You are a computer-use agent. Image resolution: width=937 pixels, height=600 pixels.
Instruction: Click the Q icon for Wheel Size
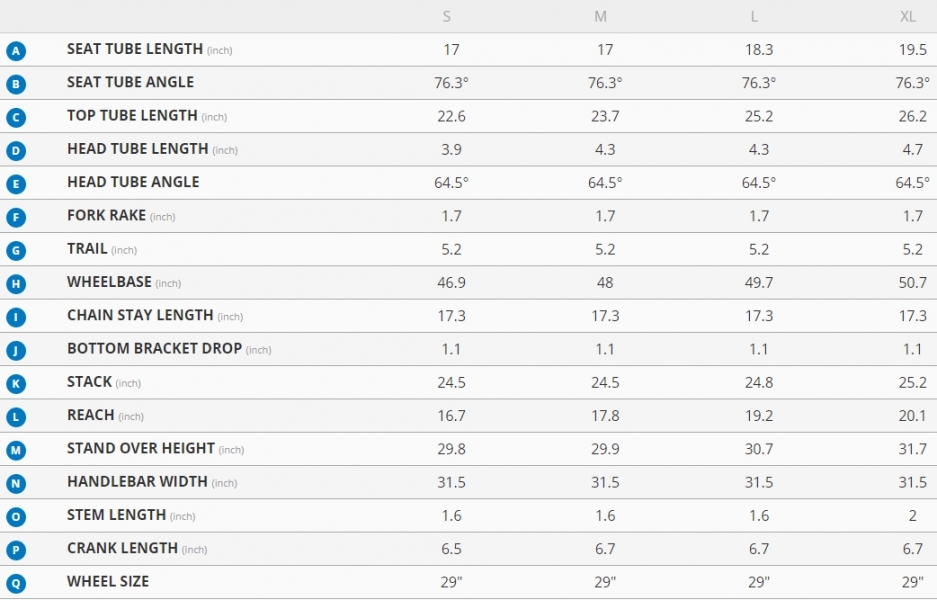coord(16,583)
